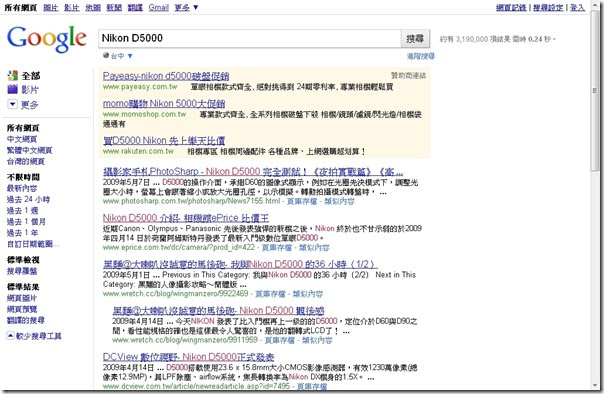
Task: Click www.payeasy.com.tw URL text
Action: coord(140,87)
